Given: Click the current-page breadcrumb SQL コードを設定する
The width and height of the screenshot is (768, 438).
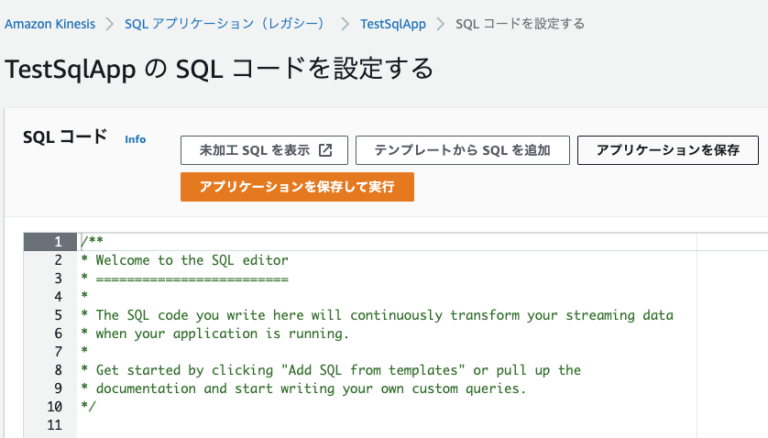Looking at the screenshot, I should point(520,24).
